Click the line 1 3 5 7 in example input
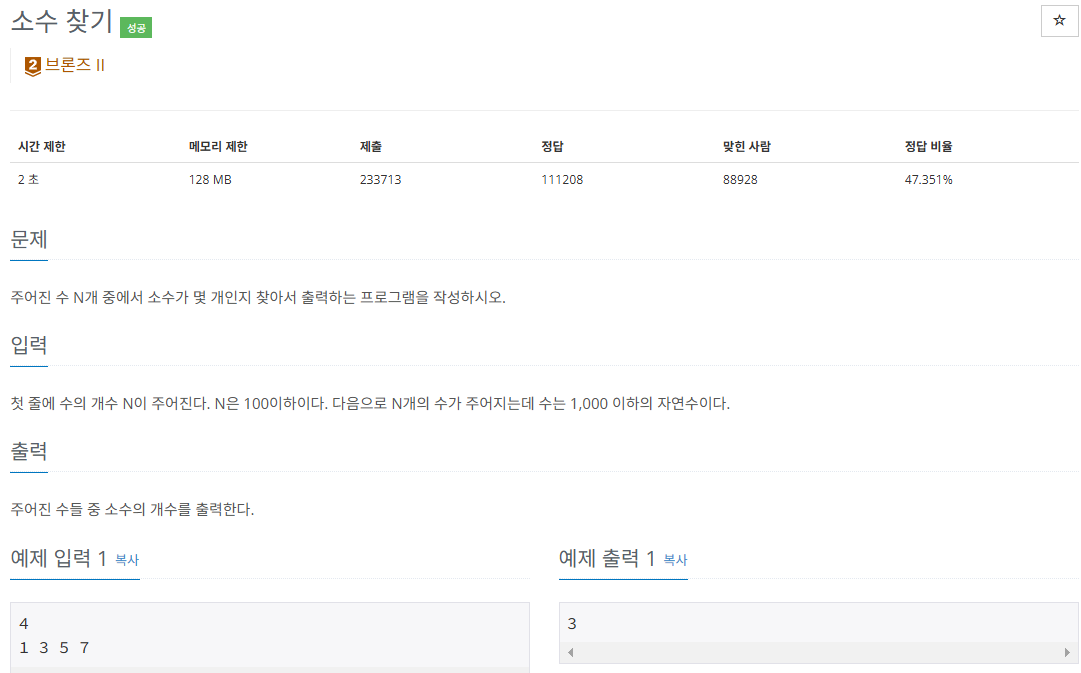This screenshot has width=1081, height=673. point(54,647)
